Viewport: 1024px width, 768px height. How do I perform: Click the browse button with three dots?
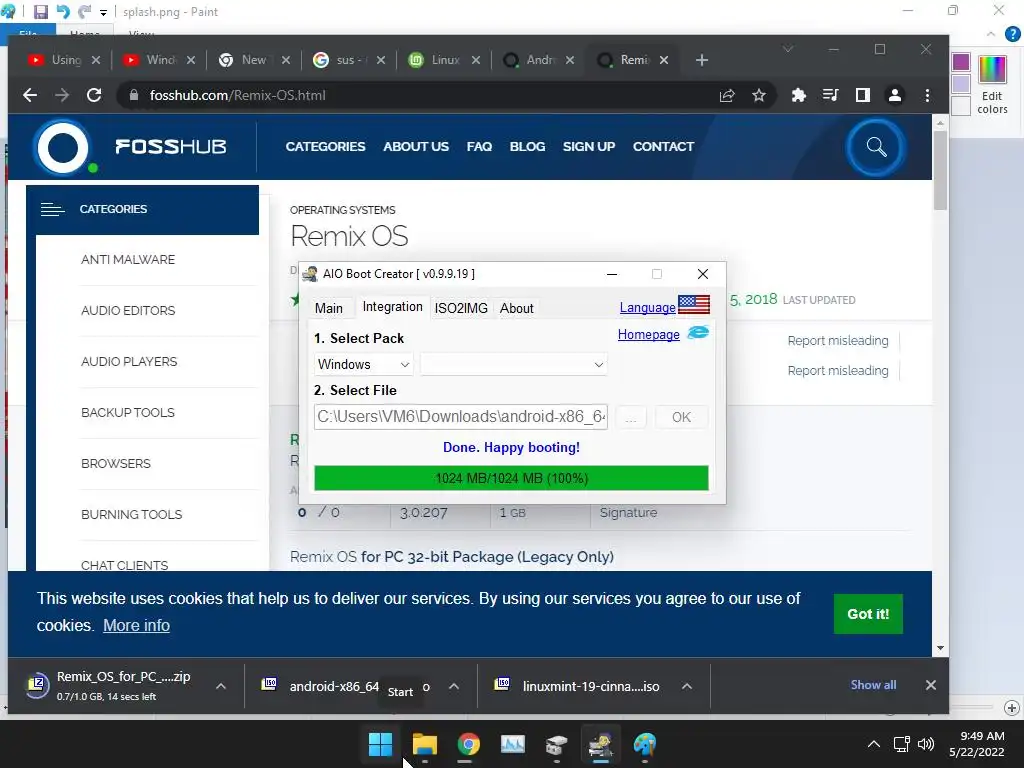630,417
